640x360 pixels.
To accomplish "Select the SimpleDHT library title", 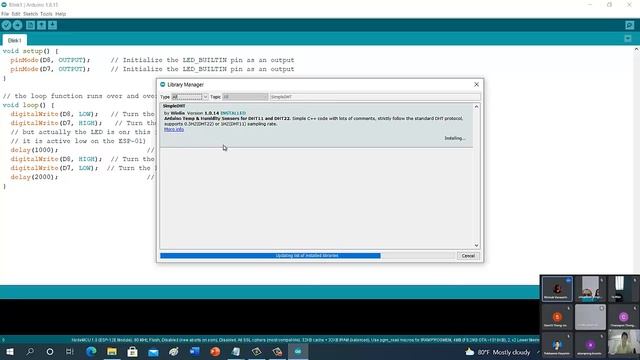I will [x=174, y=106].
